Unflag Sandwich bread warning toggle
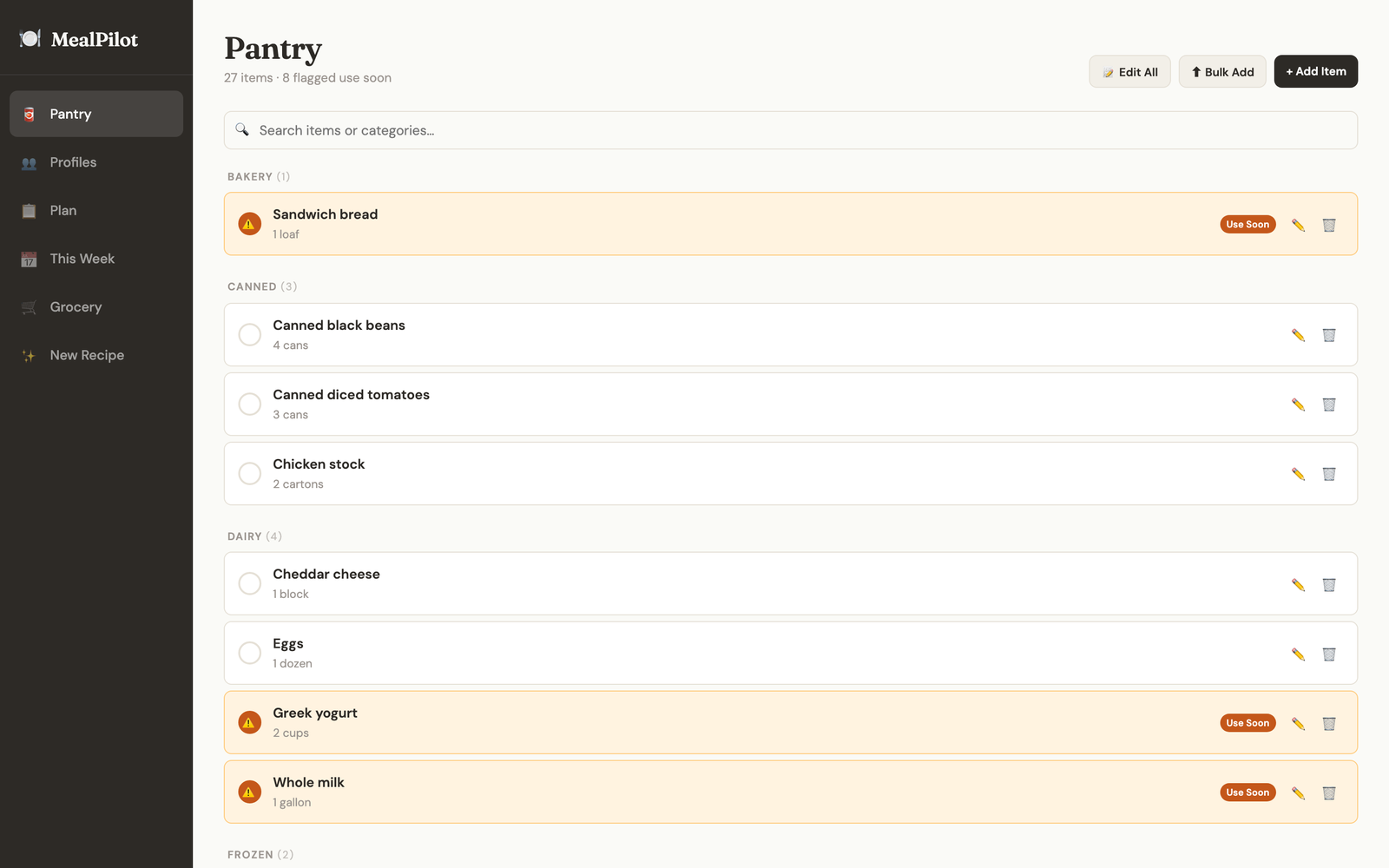 click(250, 224)
